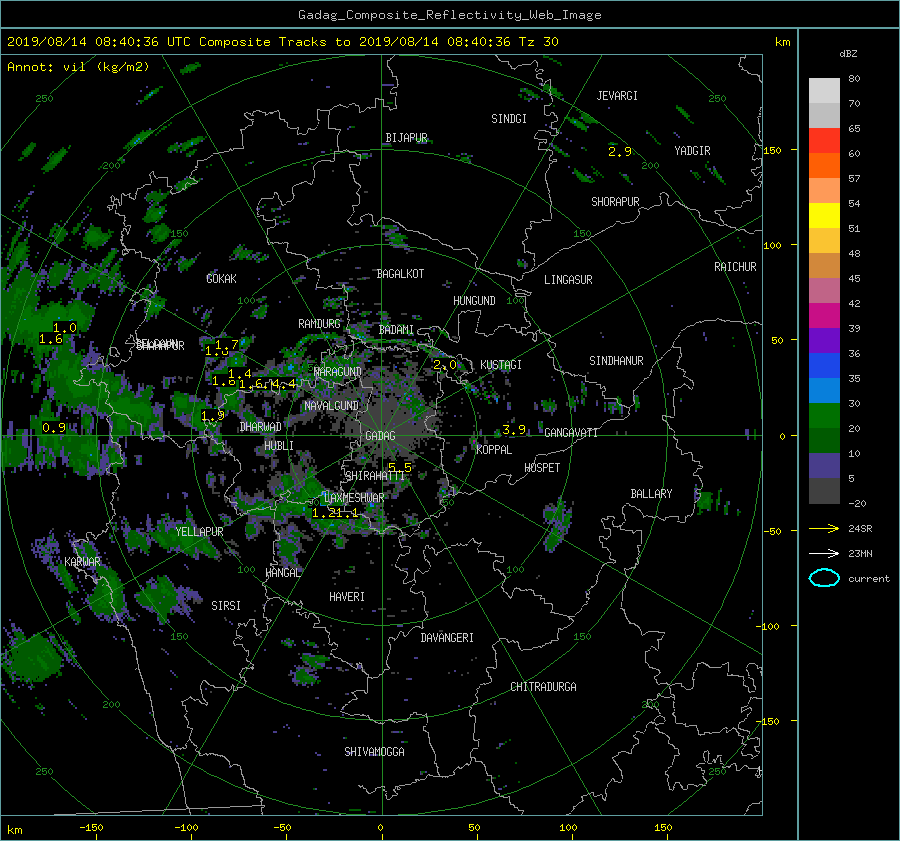Viewport: 900px width, 841px height.
Task: Select the green 30 dBZ color swatch
Action: [x=824, y=416]
